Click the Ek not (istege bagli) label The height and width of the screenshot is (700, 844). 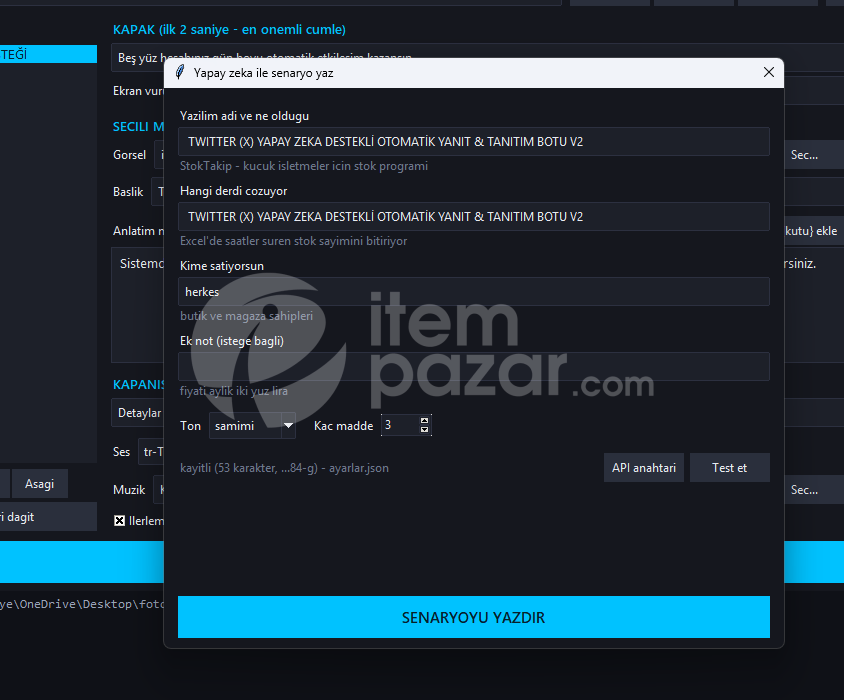(231, 341)
